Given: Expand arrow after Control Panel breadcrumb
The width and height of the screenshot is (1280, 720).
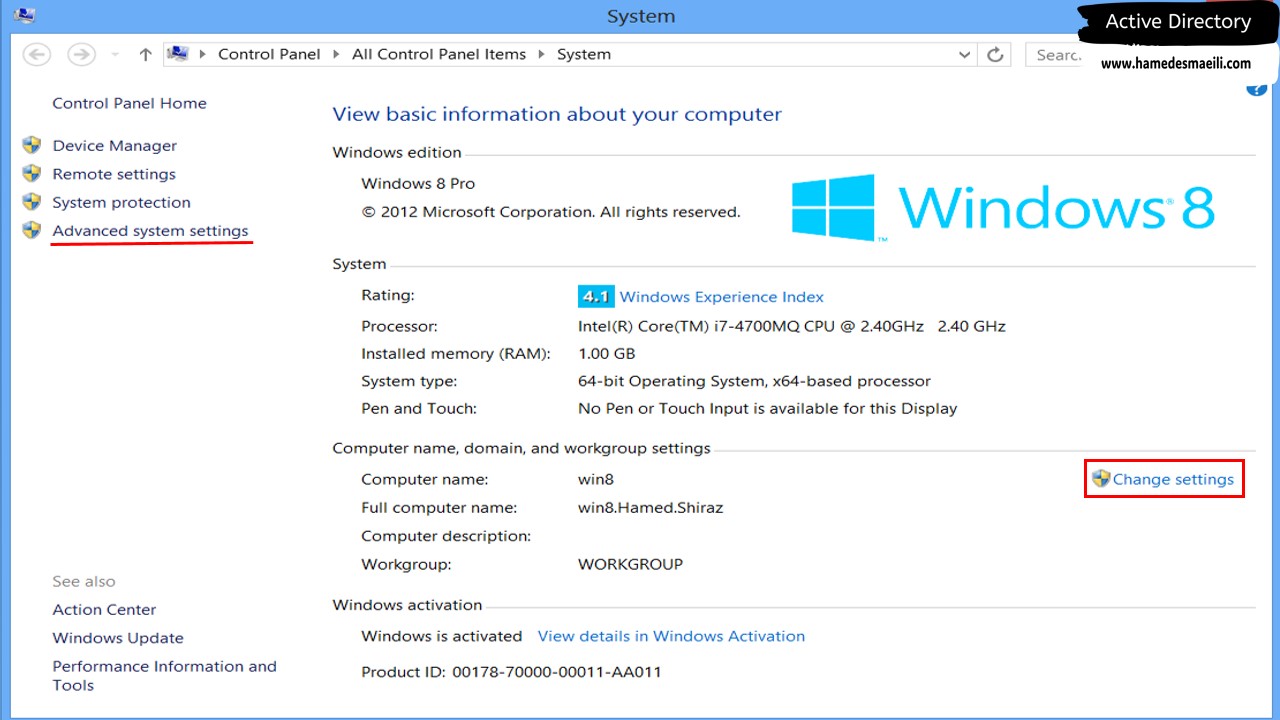Looking at the screenshot, I should click(336, 55).
